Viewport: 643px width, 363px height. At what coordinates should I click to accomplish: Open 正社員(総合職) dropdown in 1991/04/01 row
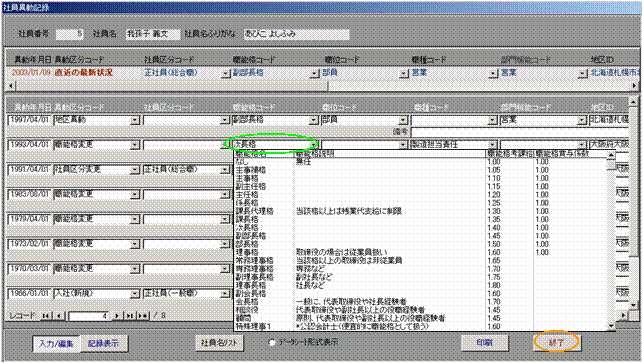click(224, 170)
